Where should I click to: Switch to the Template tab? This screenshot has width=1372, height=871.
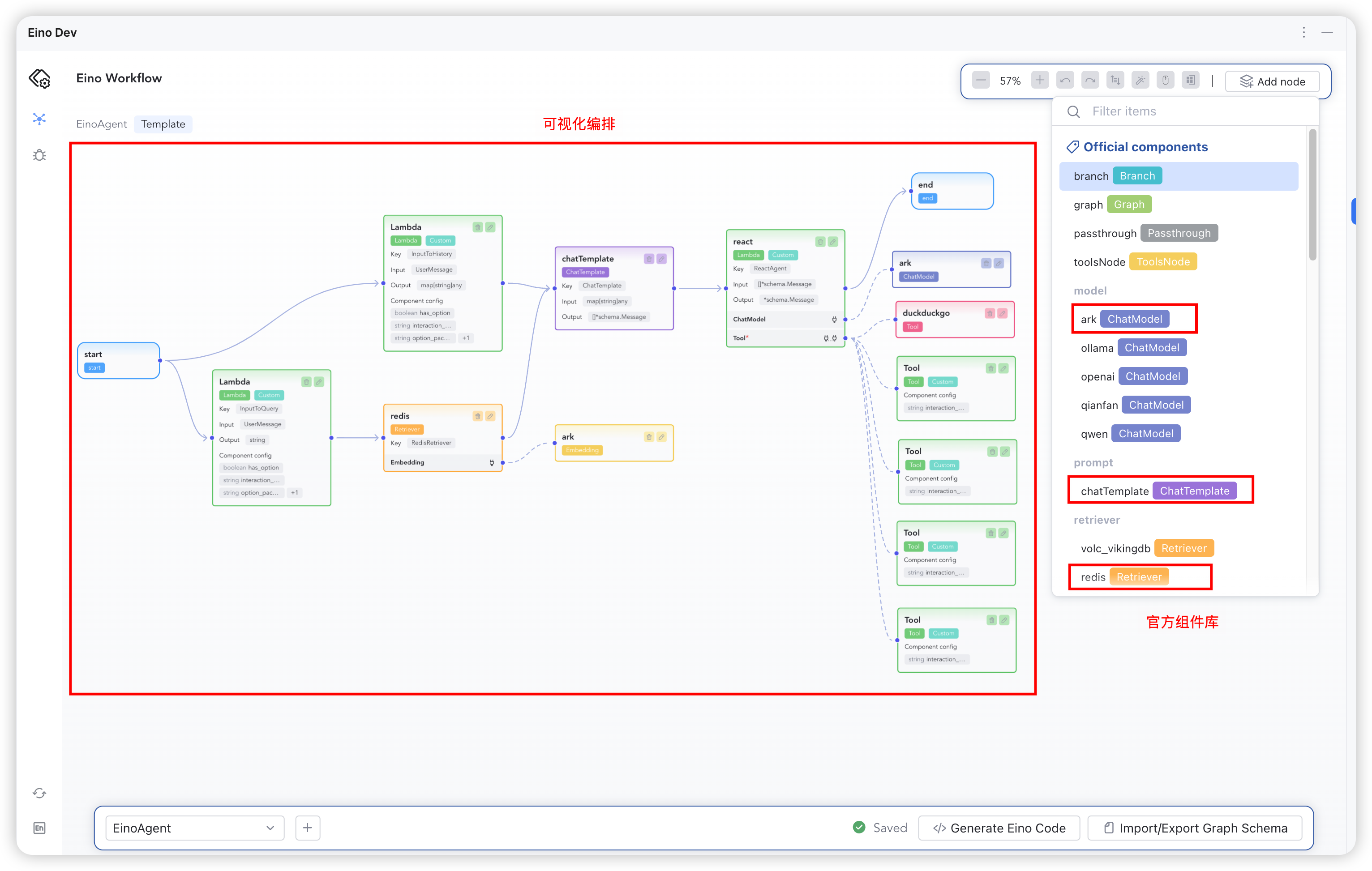163,124
